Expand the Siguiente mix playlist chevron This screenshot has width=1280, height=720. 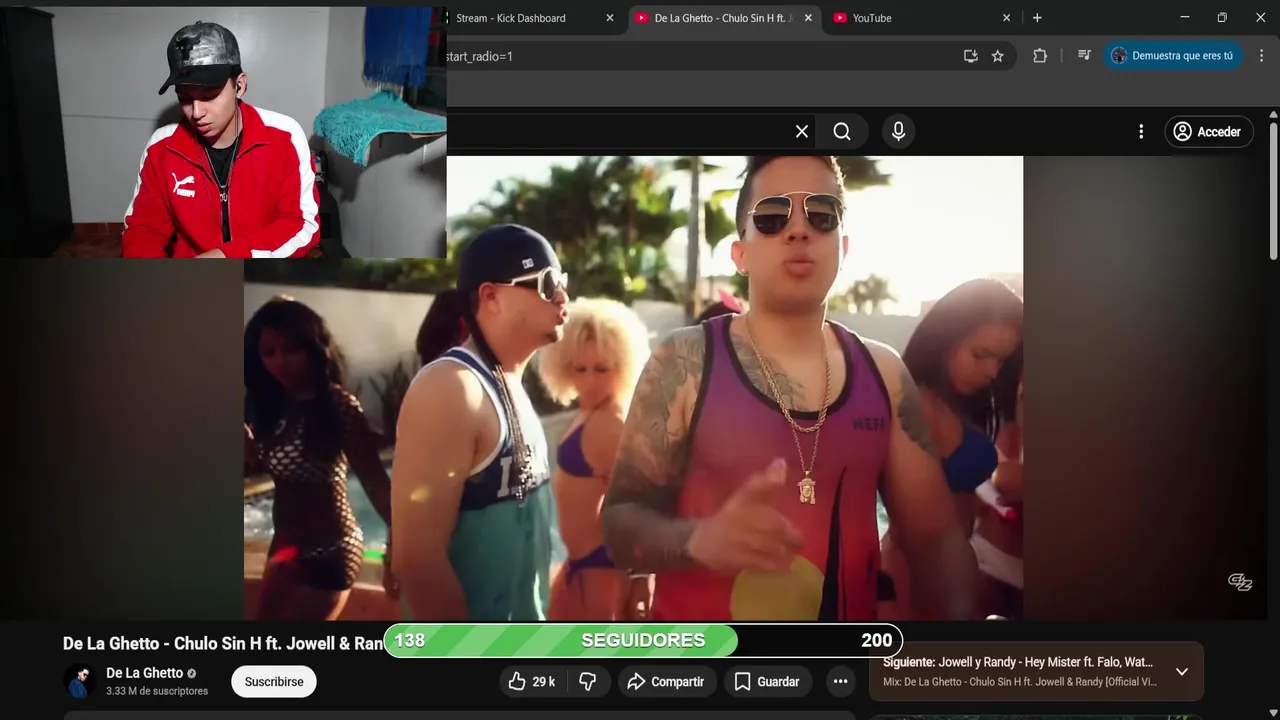pos(1181,671)
